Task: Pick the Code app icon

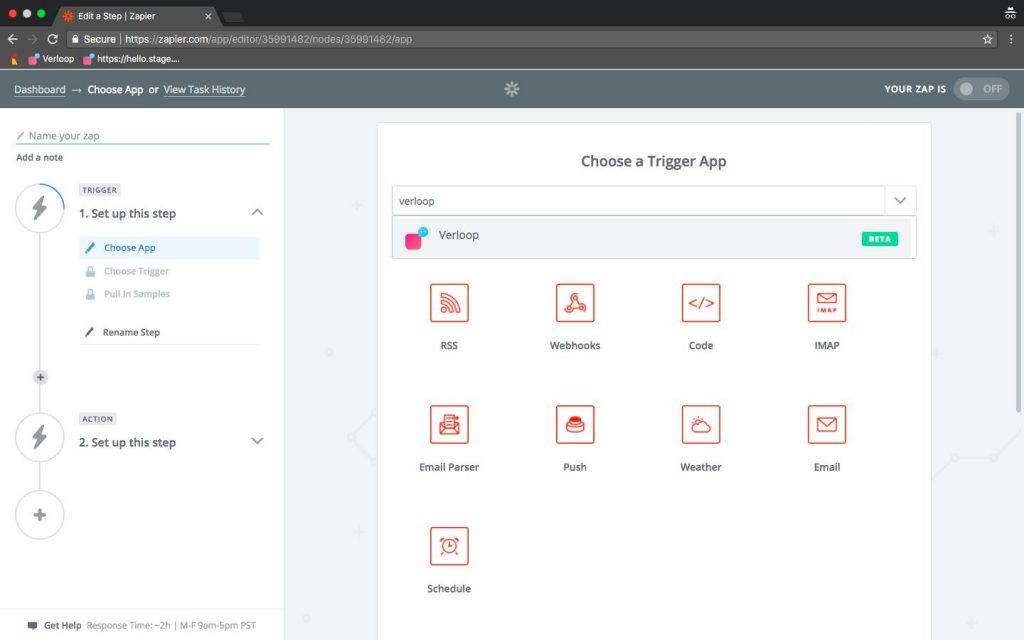Action: point(701,302)
